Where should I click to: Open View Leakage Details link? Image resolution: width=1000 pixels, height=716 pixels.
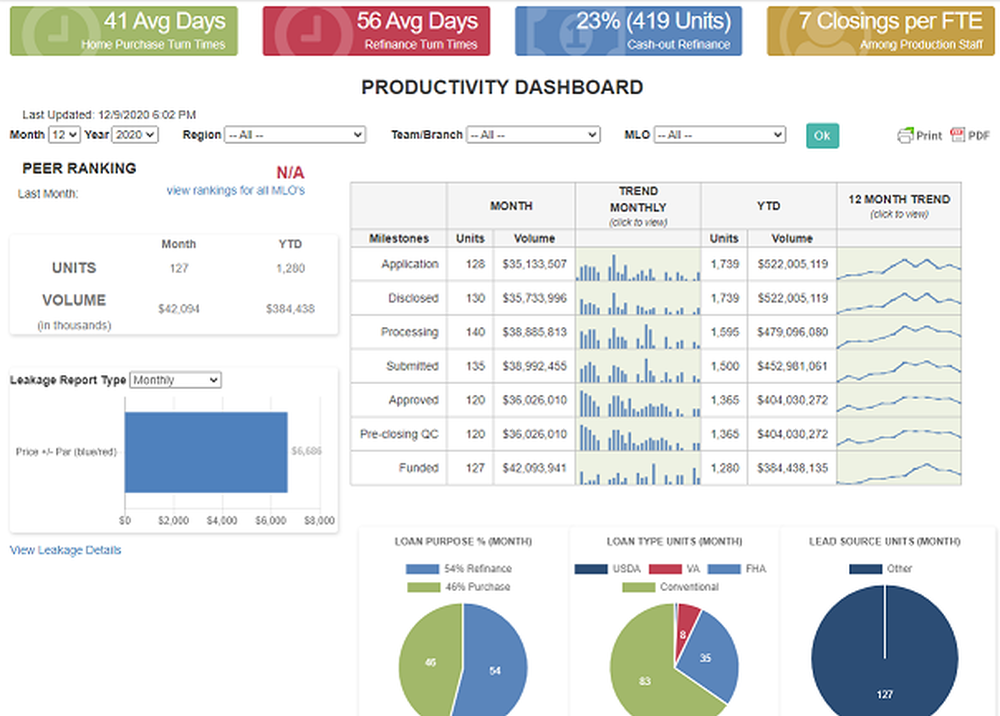click(65, 550)
